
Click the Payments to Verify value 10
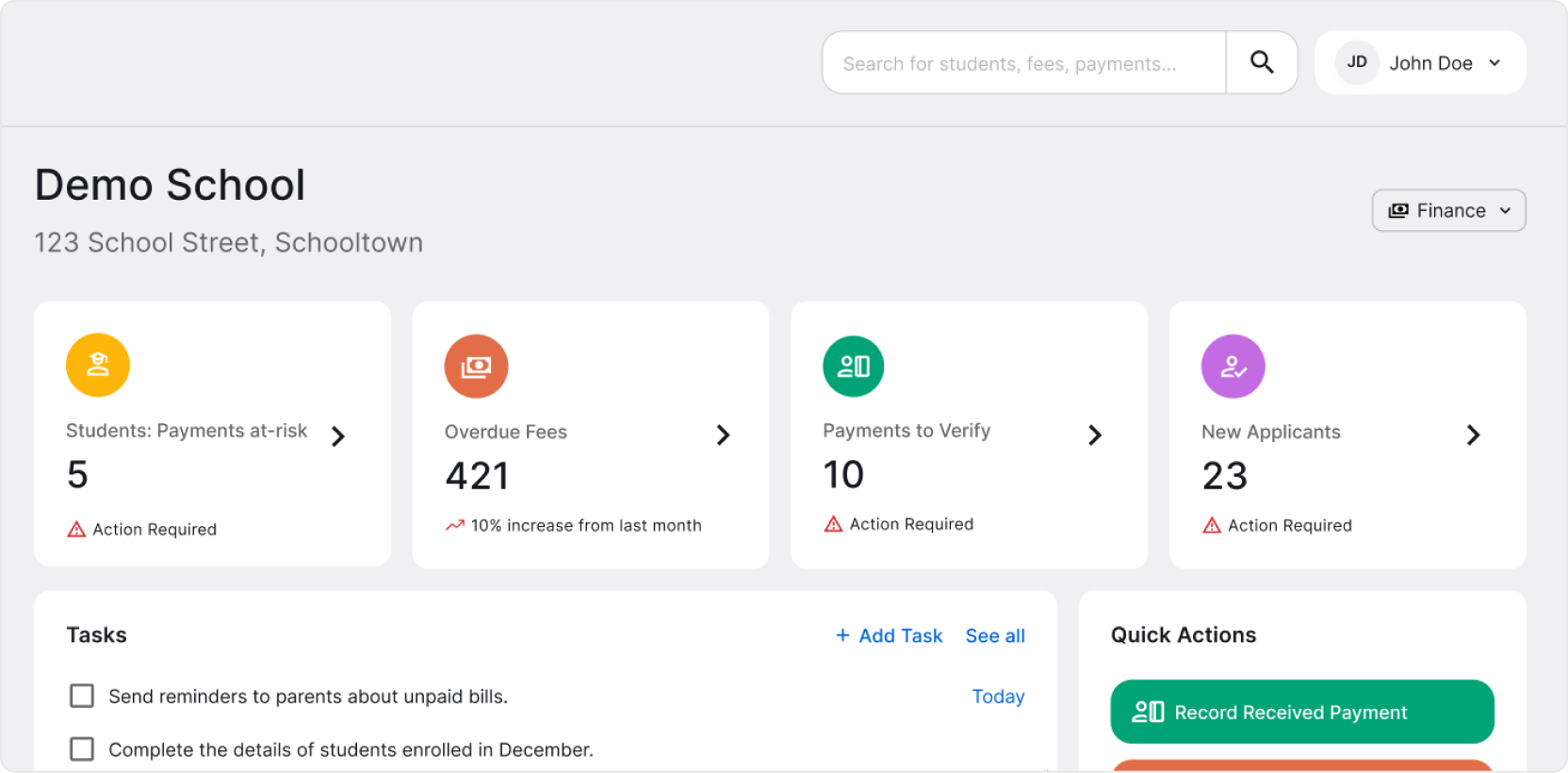(843, 474)
